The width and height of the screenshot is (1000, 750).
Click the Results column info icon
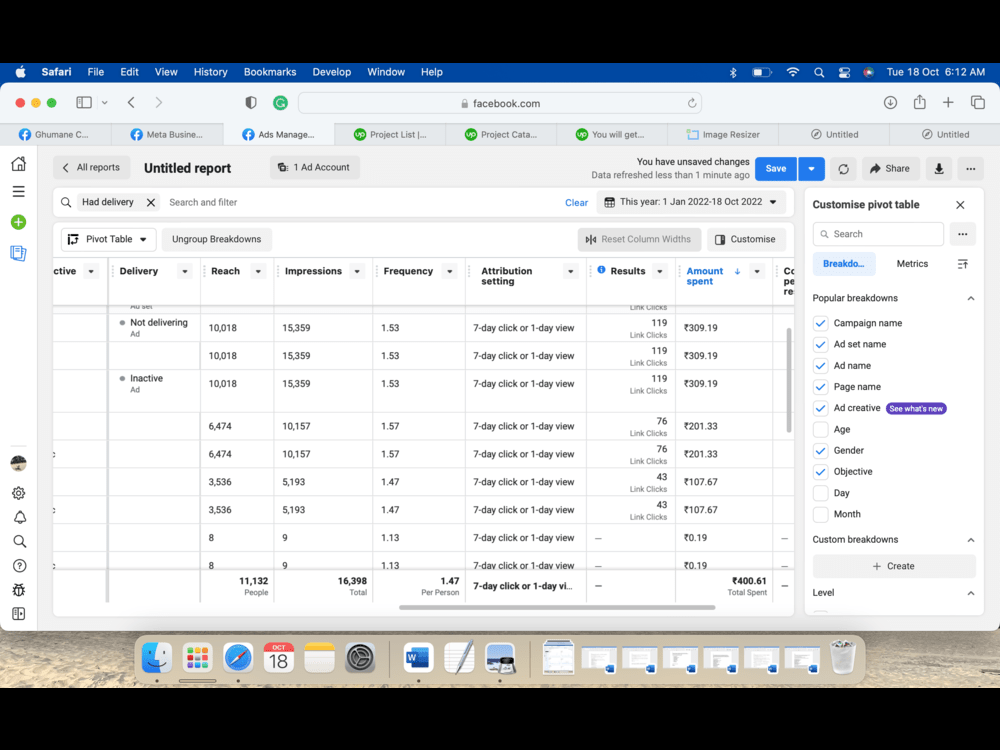tap(601, 270)
